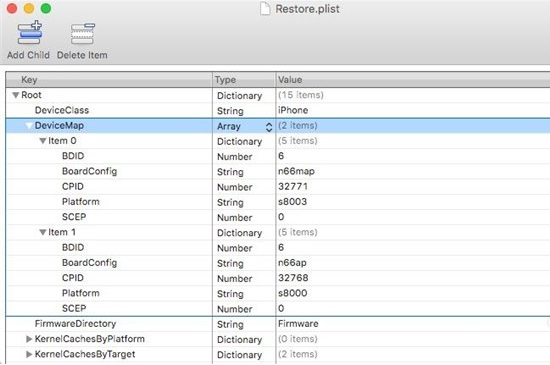
Task: Expand KernelCachesByPlatform dictionary
Action: pos(29,339)
